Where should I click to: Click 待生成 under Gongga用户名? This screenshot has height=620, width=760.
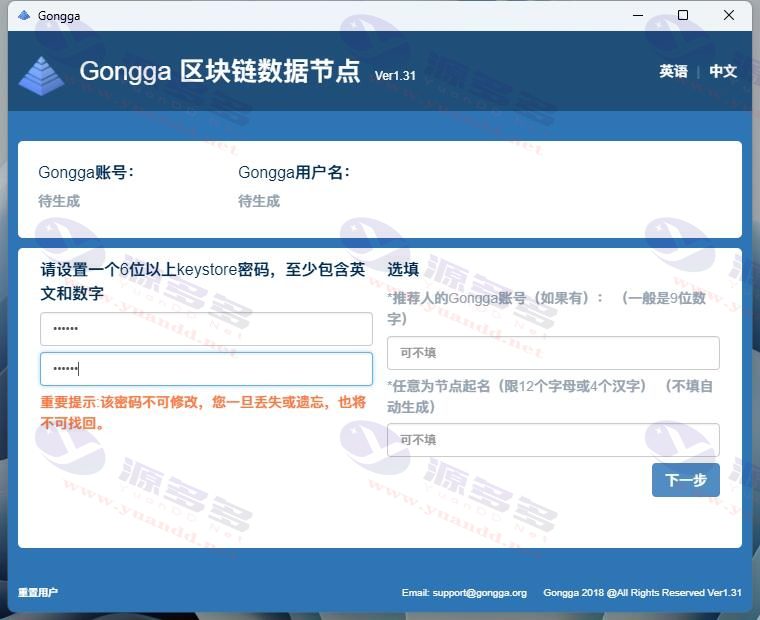pyautogui.click(x=259, y=201)
